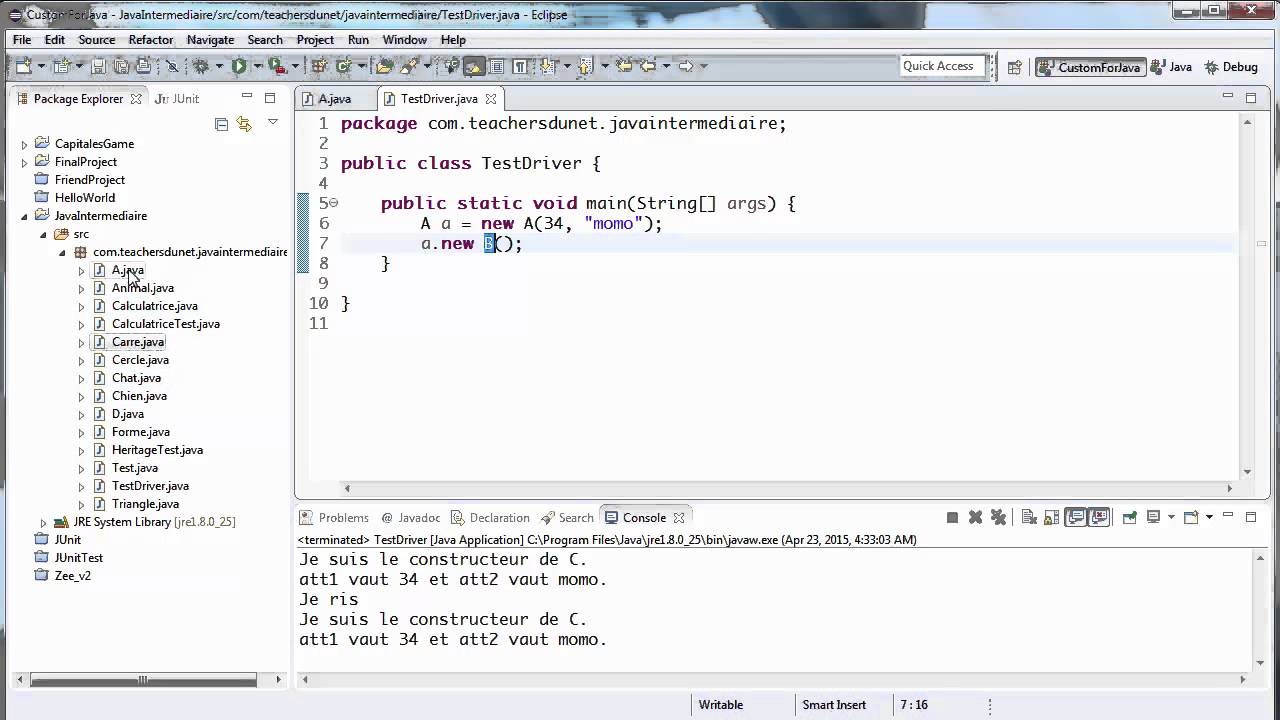Screen dimensions: 1280x720
Task: Open Calculatrice.java in the tree
Action: pyautogui.click(x=155, y=306)
